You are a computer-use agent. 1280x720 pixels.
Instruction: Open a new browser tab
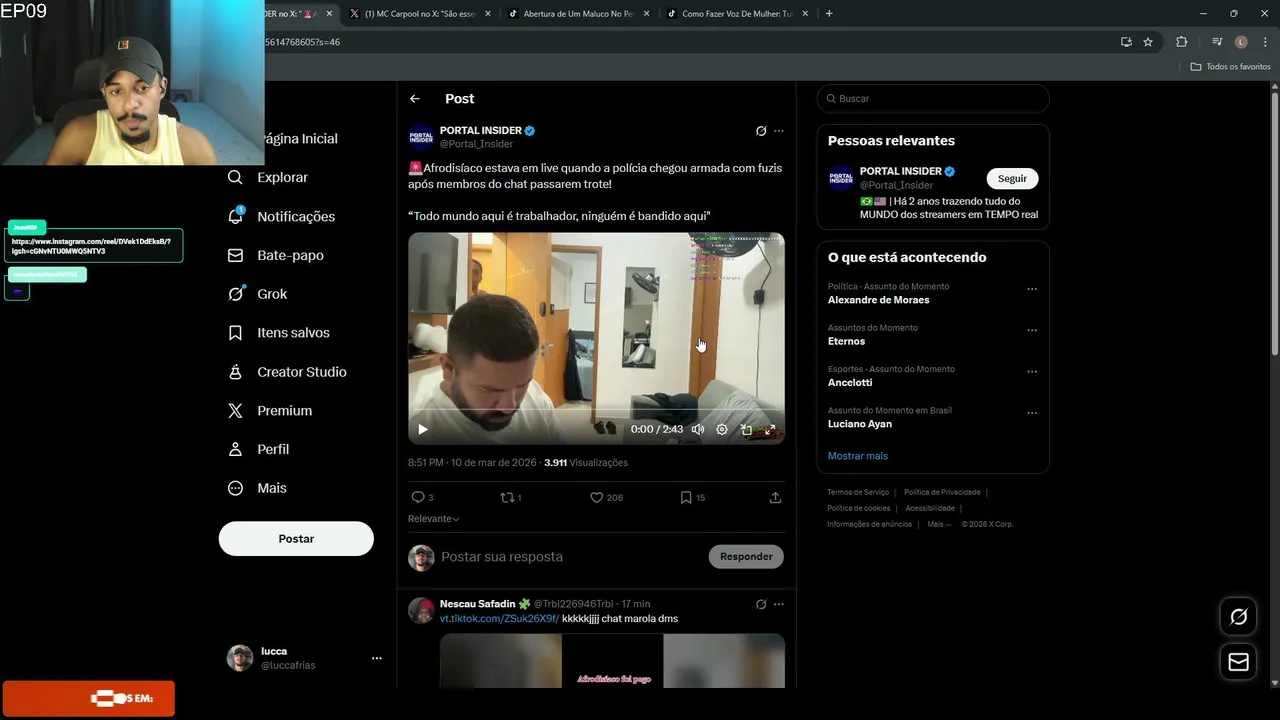[829, 14]
